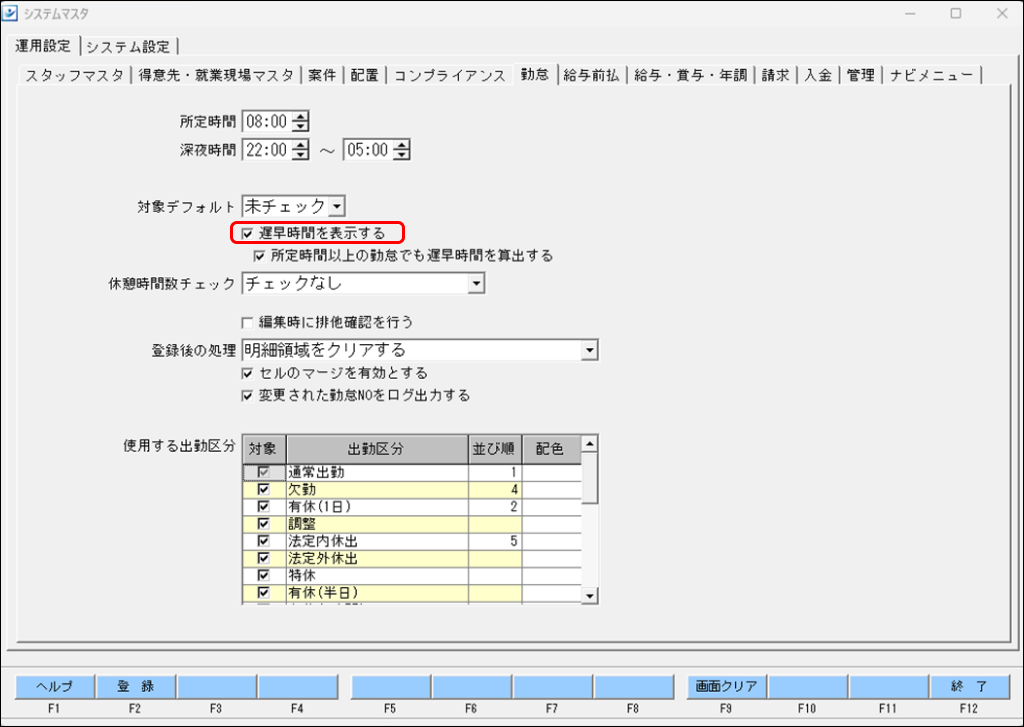Click the 並び順 column header
This screenshot has width=1024, height=727.
(495, 449)
